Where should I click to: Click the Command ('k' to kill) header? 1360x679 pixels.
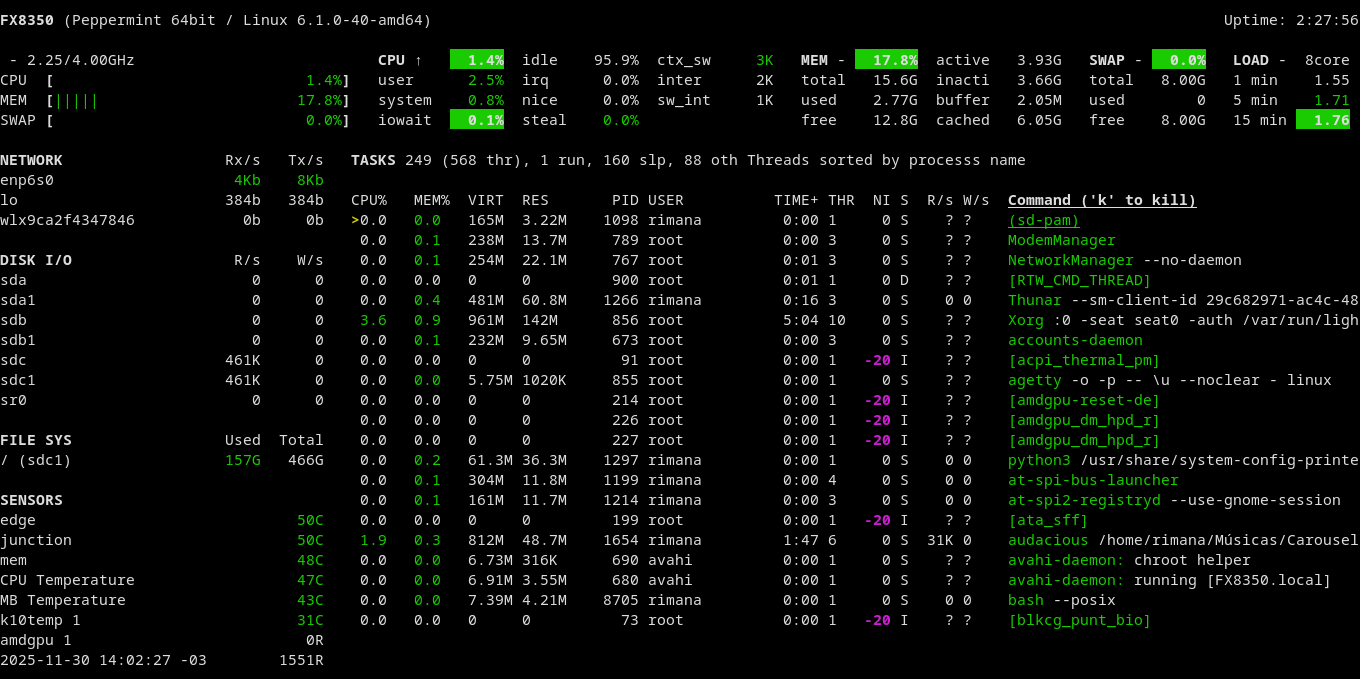click(1101, 200)
